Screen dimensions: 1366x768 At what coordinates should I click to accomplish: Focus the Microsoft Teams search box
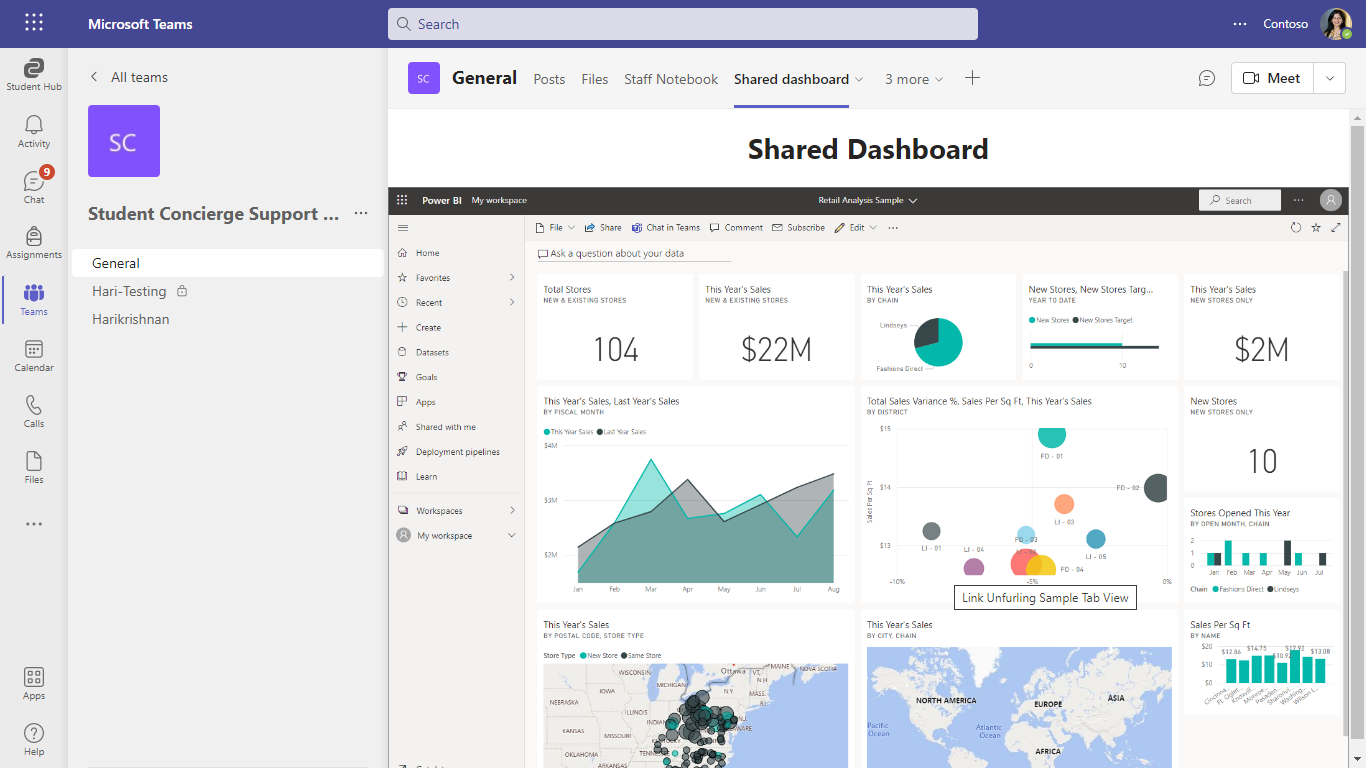click(683, 24)
